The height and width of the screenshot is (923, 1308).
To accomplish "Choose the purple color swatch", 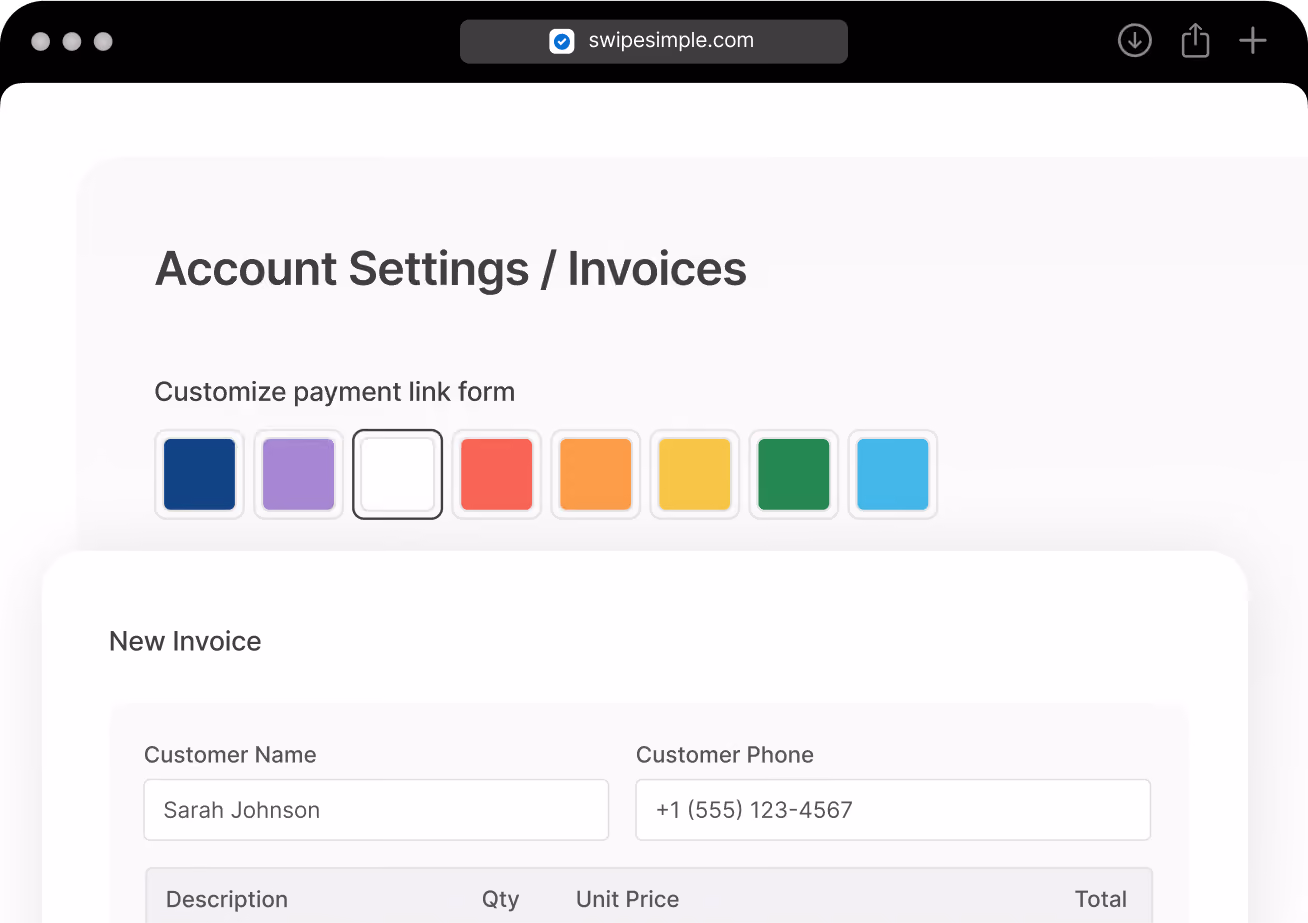I will 299,474.
